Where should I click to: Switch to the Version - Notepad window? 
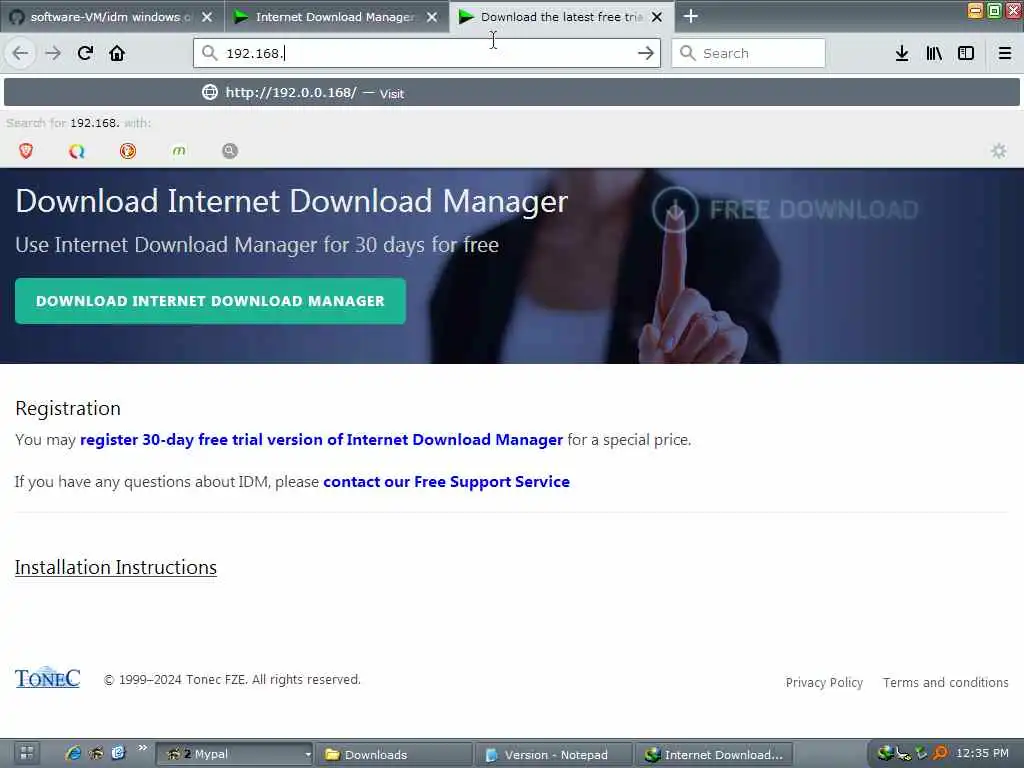pos(554,754)
